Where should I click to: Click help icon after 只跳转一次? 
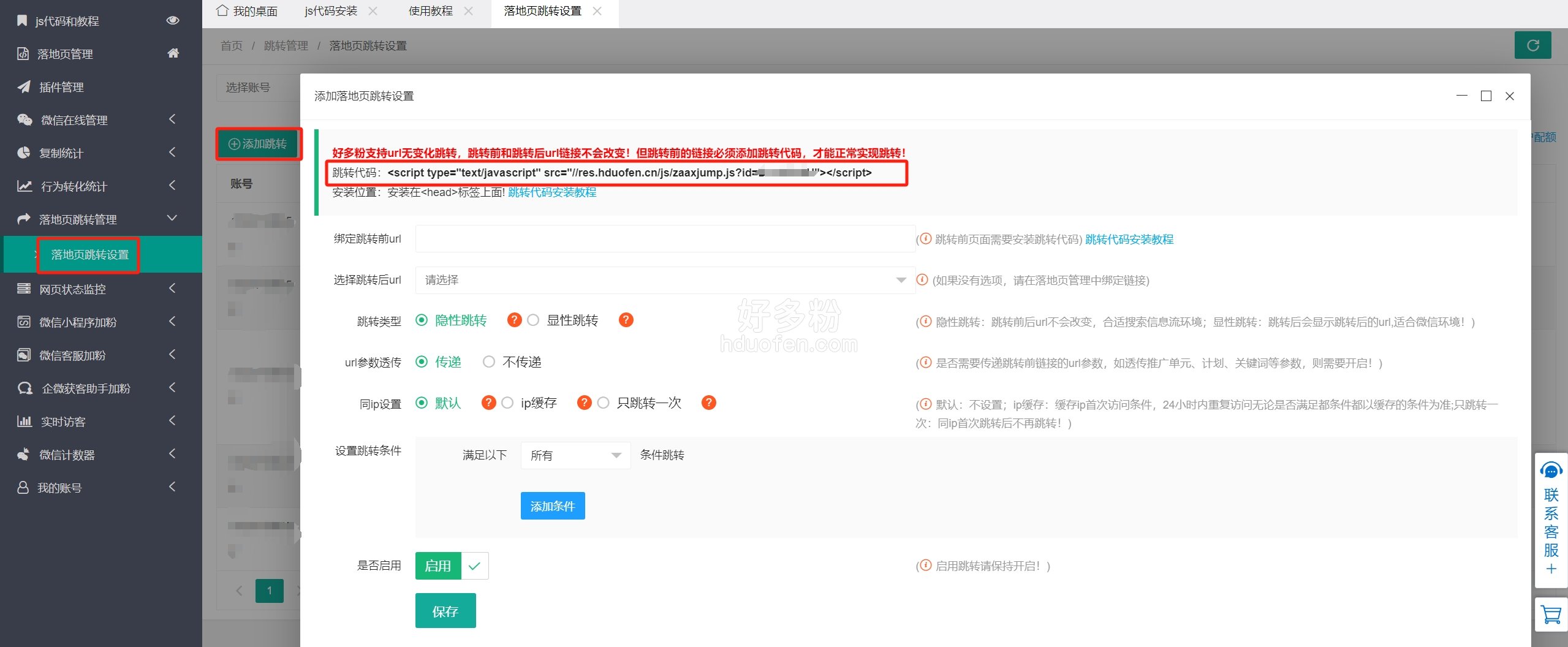click(709, 403)
